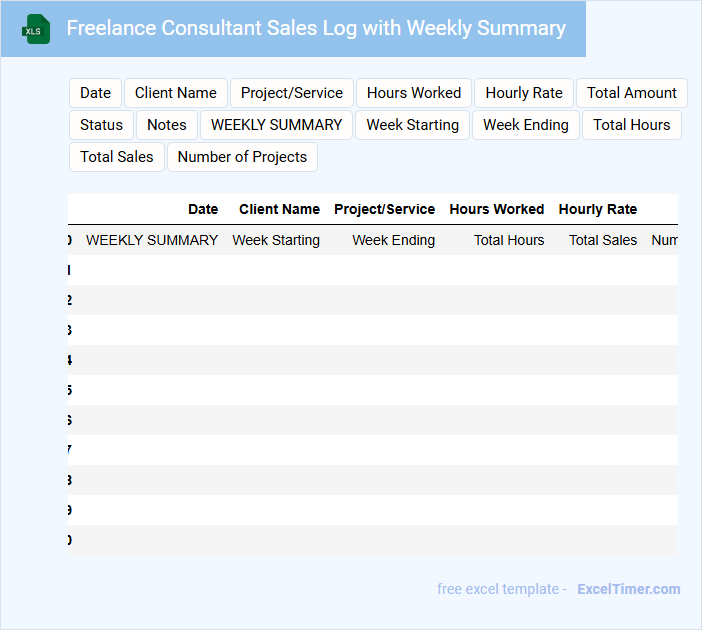Click the Project/Service tag

point(292,93)
